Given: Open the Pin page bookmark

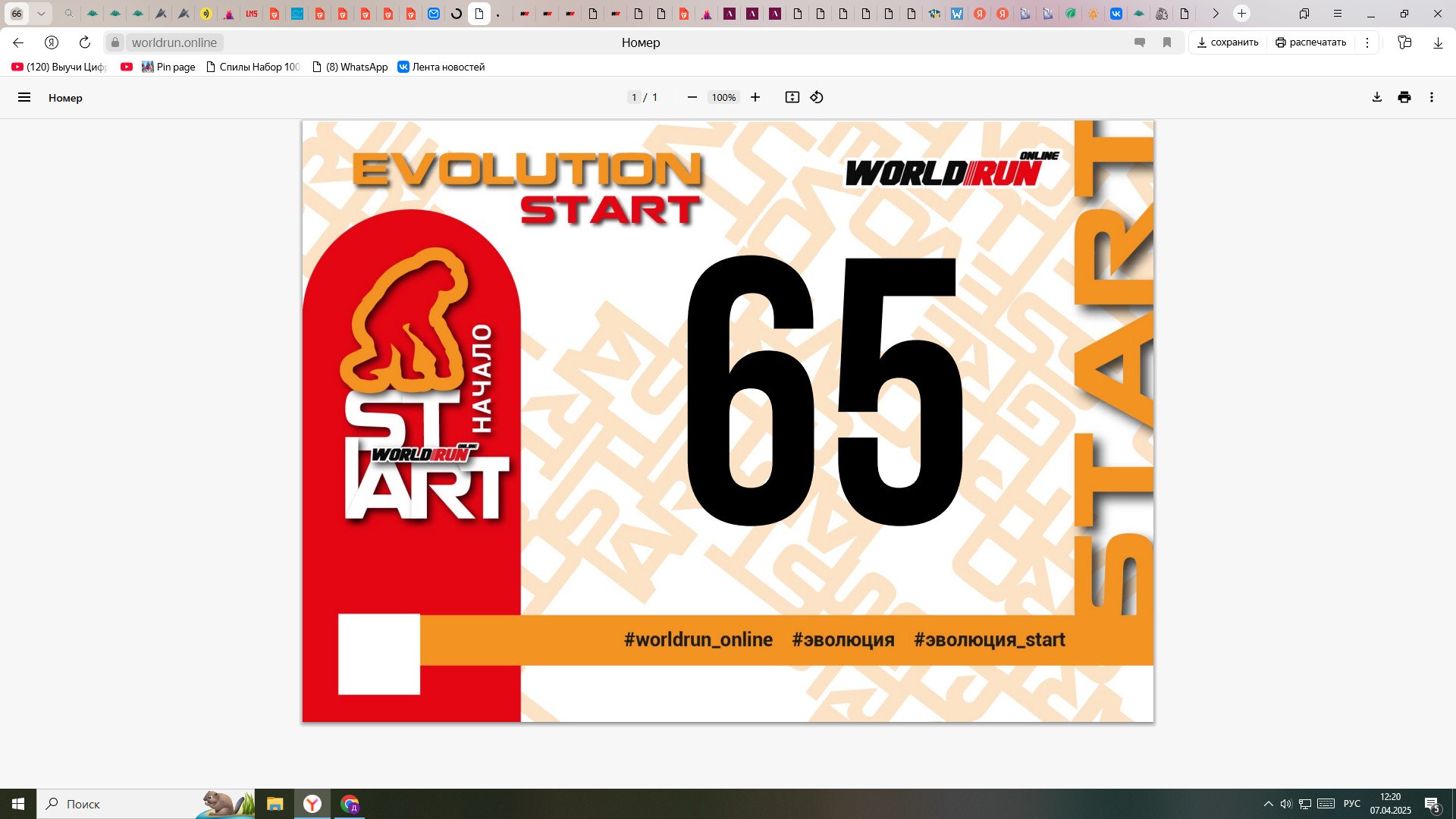Looking at the screenshot, I should [168, 67].
